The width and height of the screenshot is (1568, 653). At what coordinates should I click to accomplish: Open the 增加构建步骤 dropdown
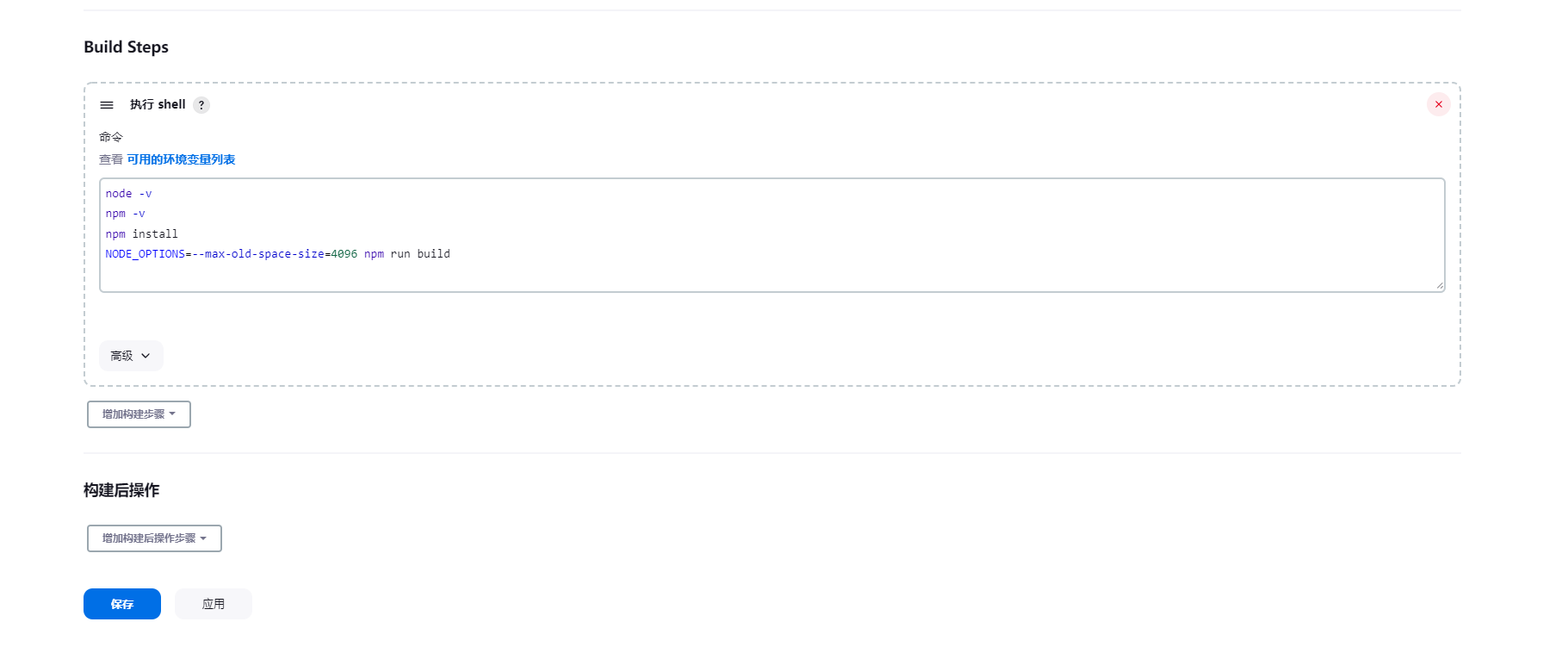click(139, 414)
